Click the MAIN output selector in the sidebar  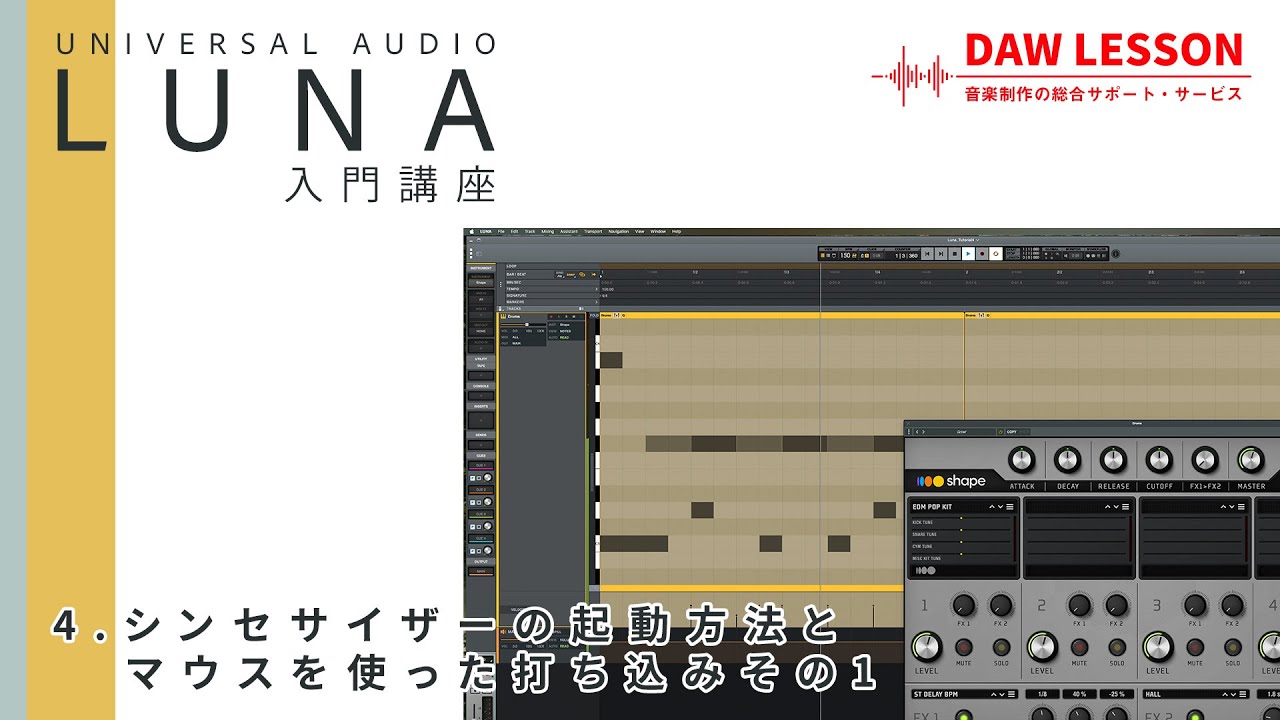(481, 571)
